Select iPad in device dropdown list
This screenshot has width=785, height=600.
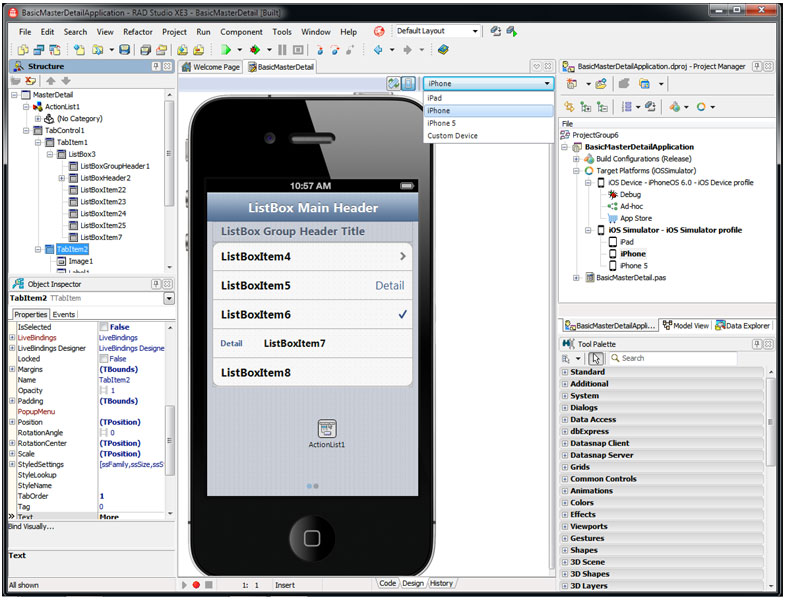coord(488,98)
